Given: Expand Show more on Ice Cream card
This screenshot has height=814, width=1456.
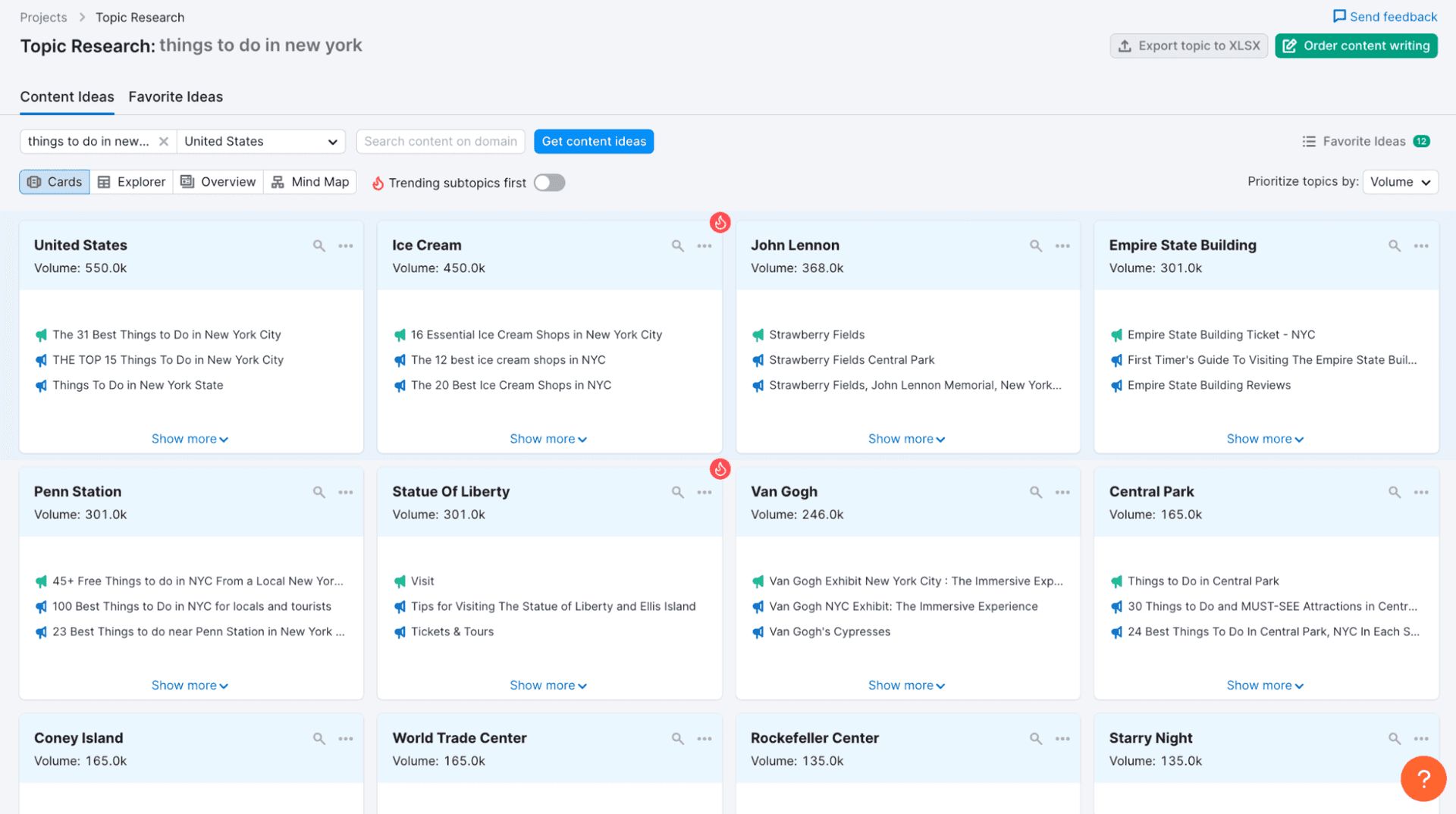Looking at the screenshot, I should click(548, 439).
